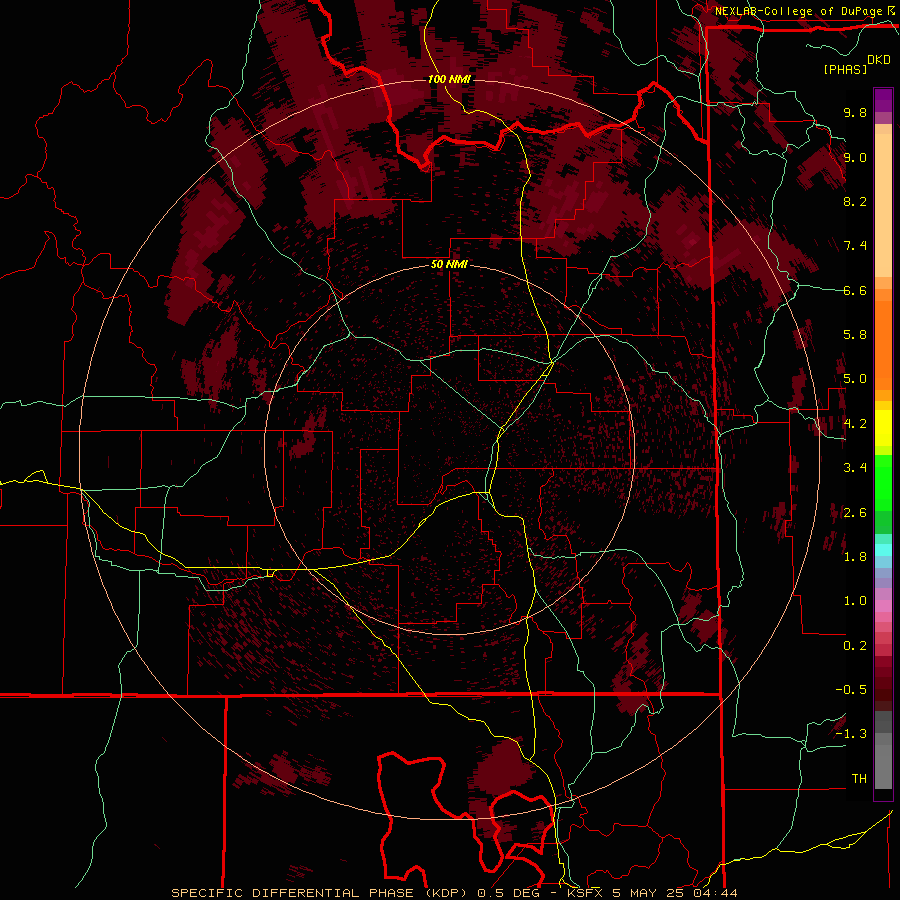Click the [PHAS] unit label
This screenshot has height=900, width=900.
tap(845, 70)
